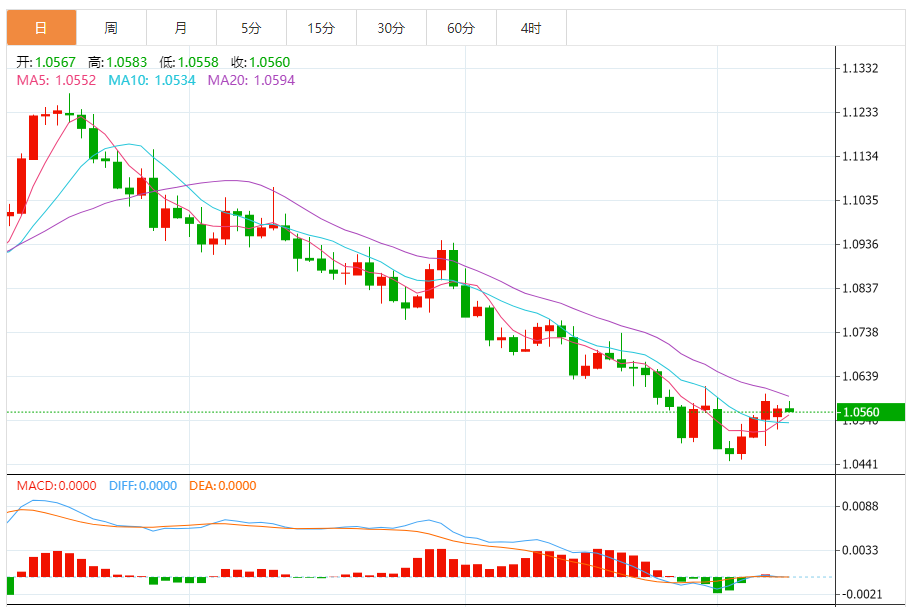The width and height of the screenshot is (913, 607).
Task: Switch to the 月 monthly tab
Action: click(x=181, y=28)
